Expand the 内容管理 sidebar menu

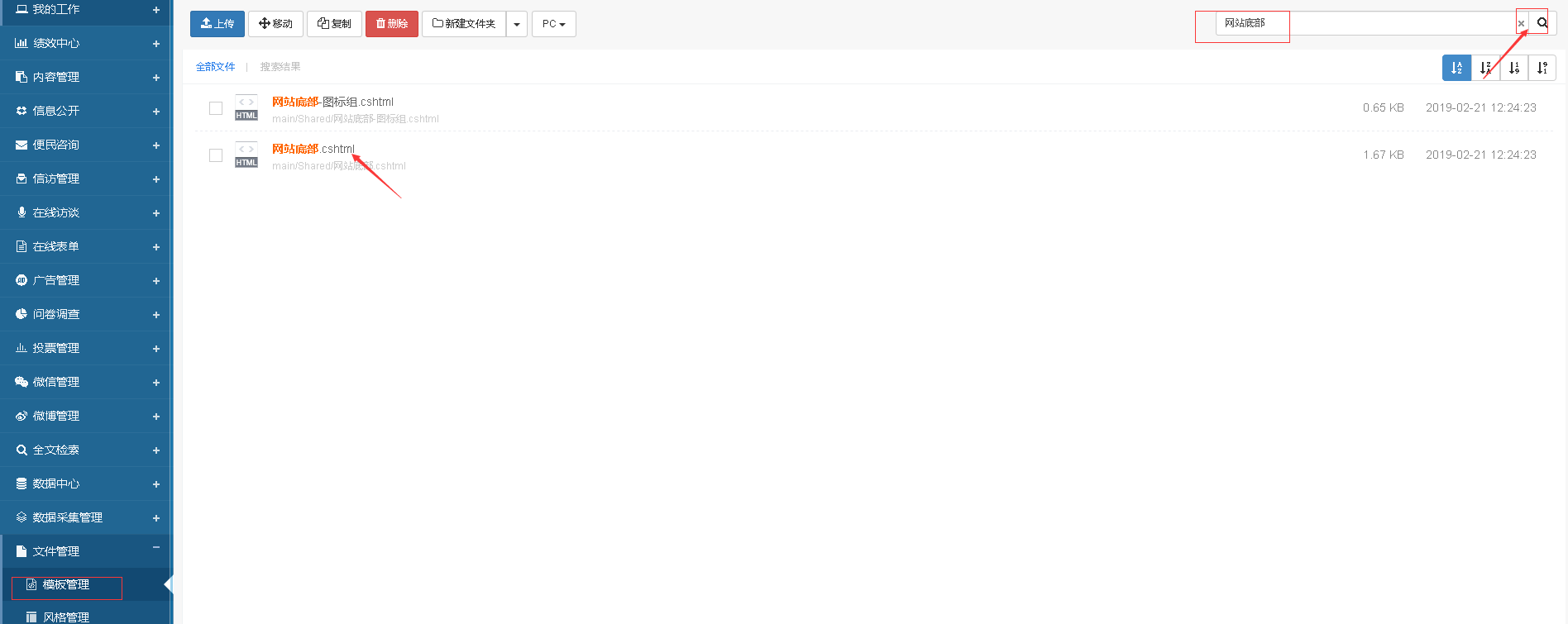[x=155, y=77]
